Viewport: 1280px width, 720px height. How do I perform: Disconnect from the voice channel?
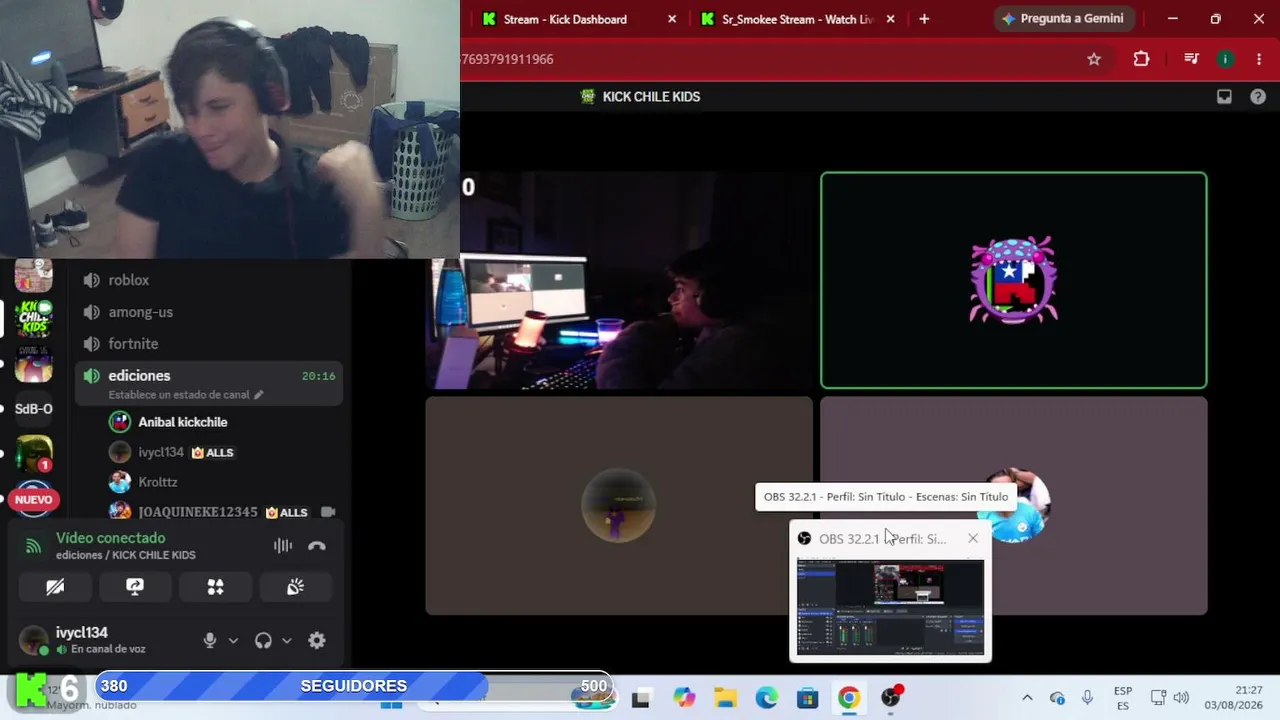click(x=317, y=546)
